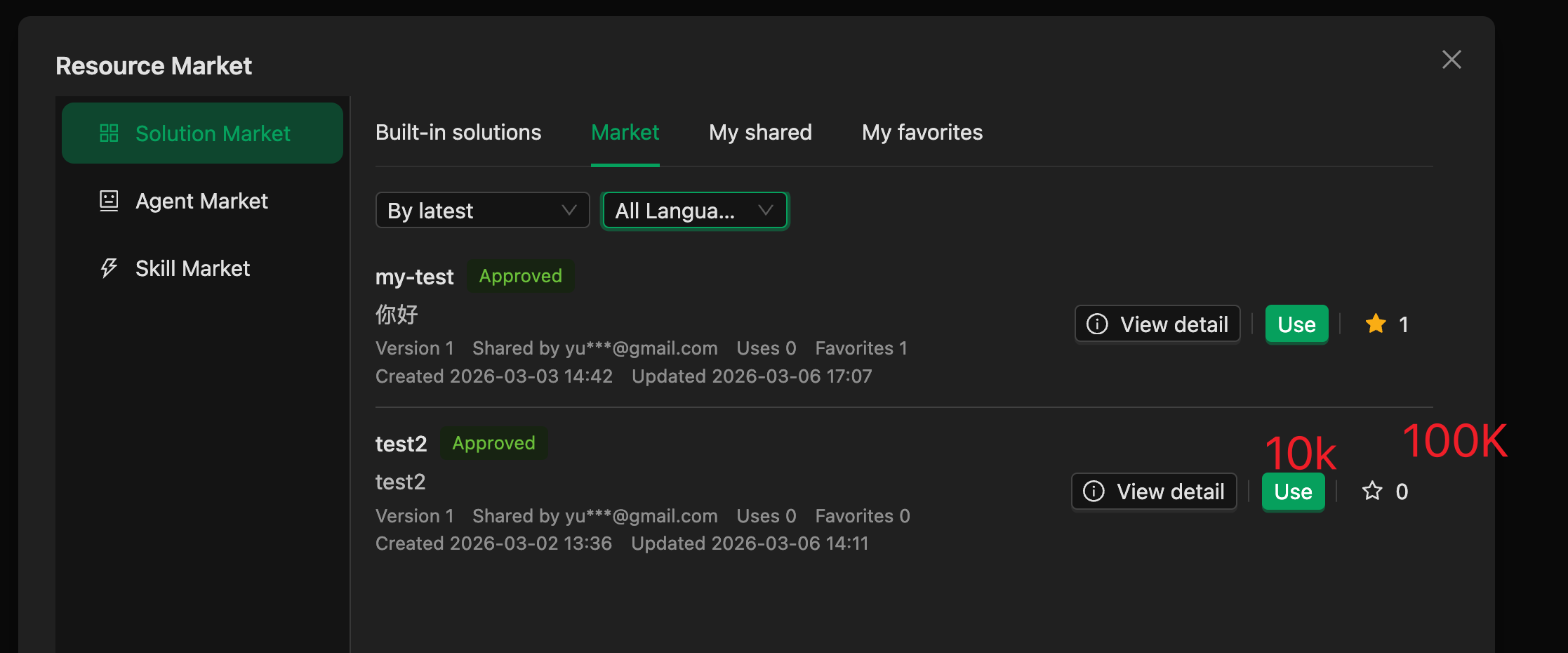Open the test2 solution title
The image size is (1568, 653).
pos(401,444)
